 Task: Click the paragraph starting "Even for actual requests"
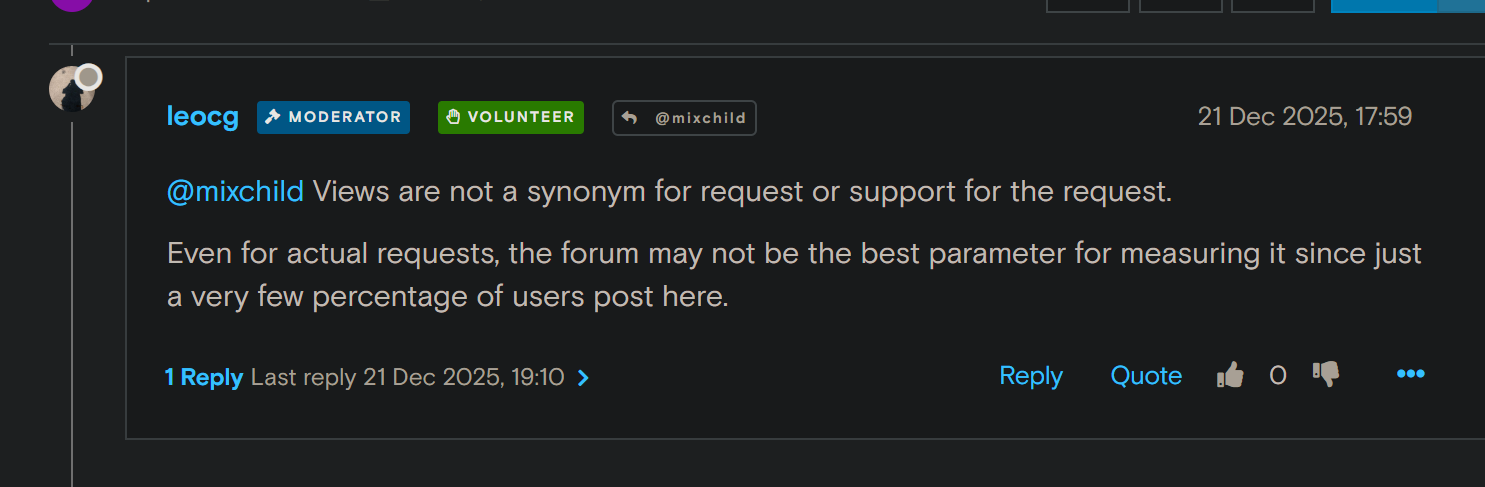click(x=794, y=275)
